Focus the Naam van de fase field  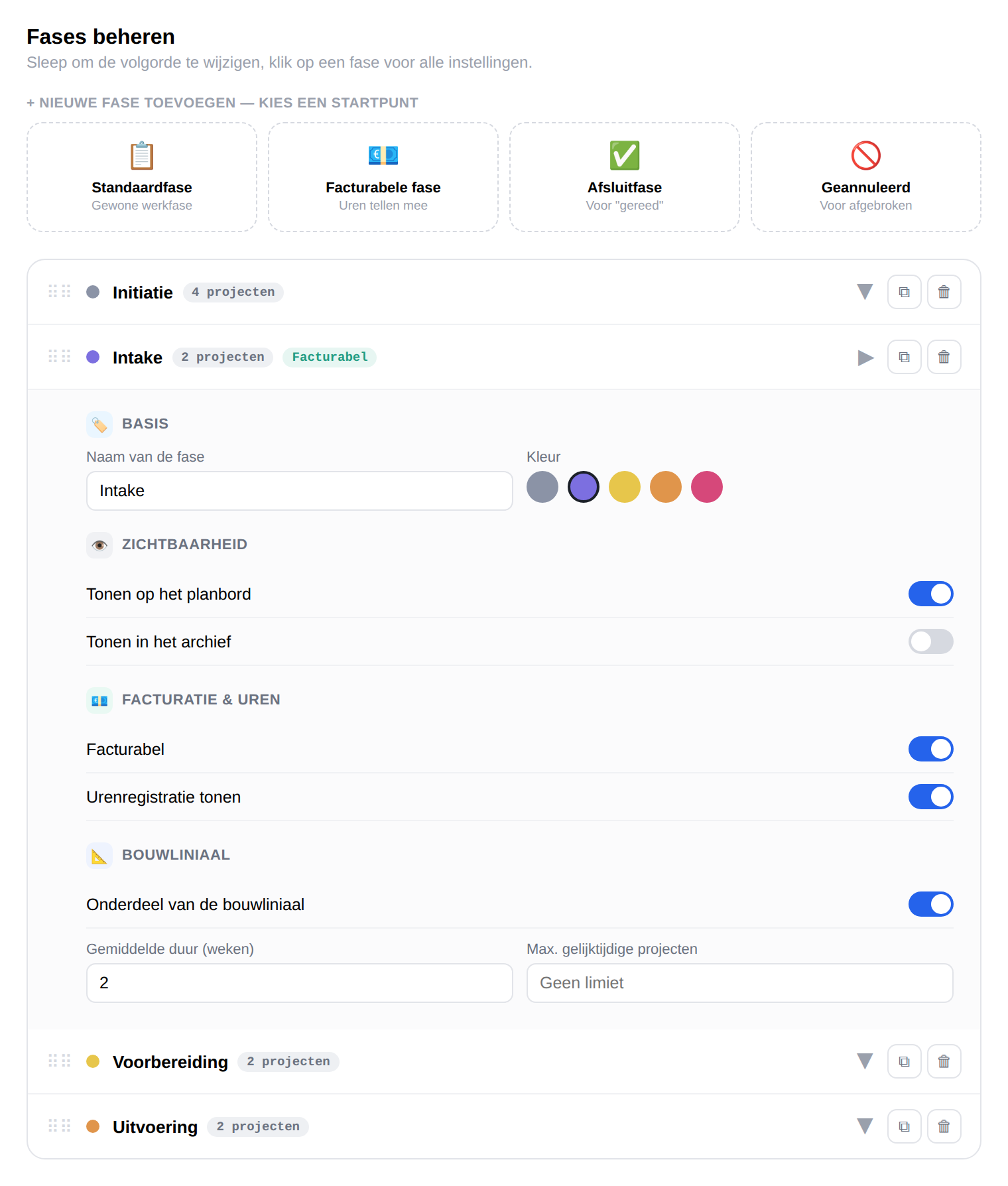300,491
